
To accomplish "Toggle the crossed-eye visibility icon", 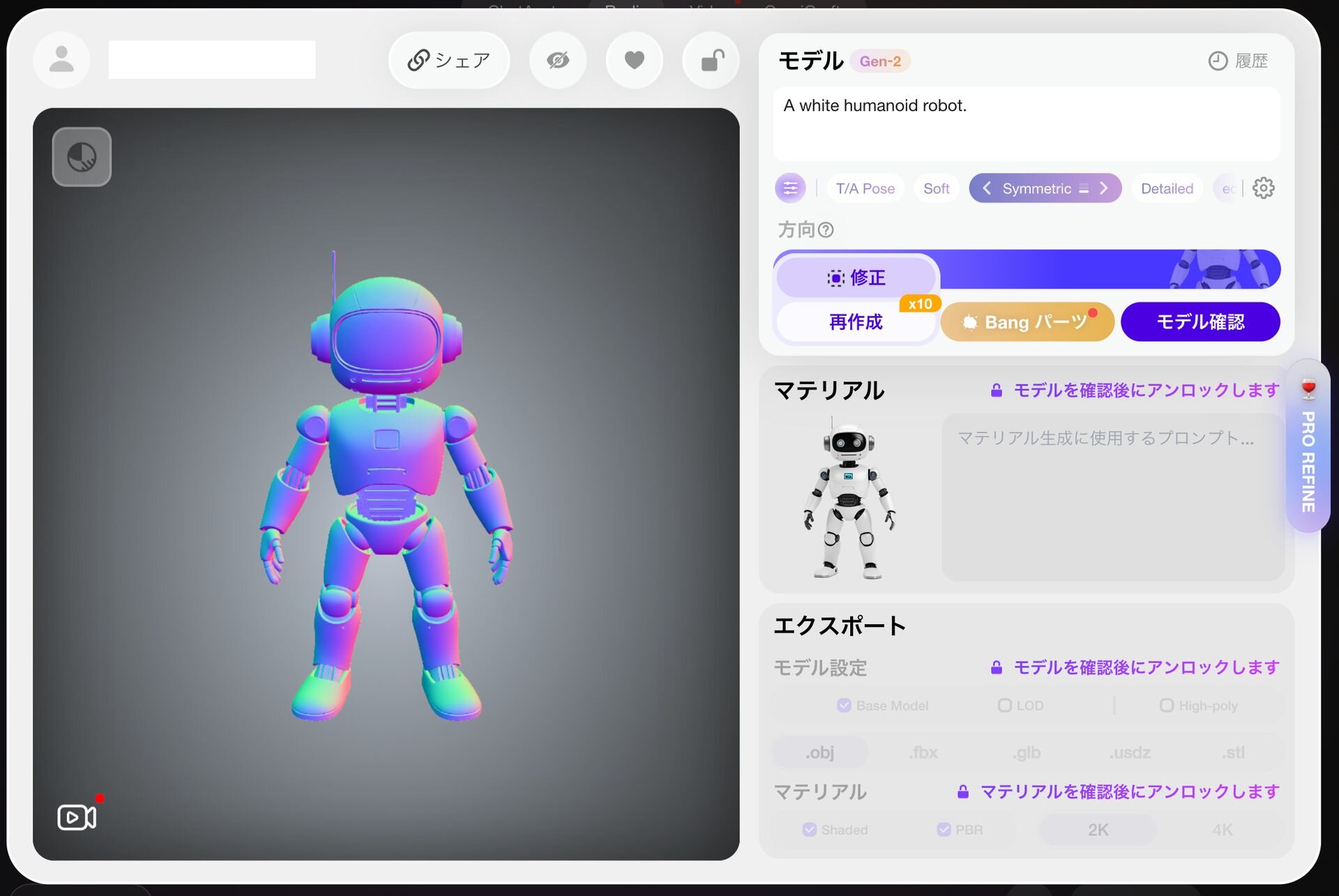I will (557, 61).
